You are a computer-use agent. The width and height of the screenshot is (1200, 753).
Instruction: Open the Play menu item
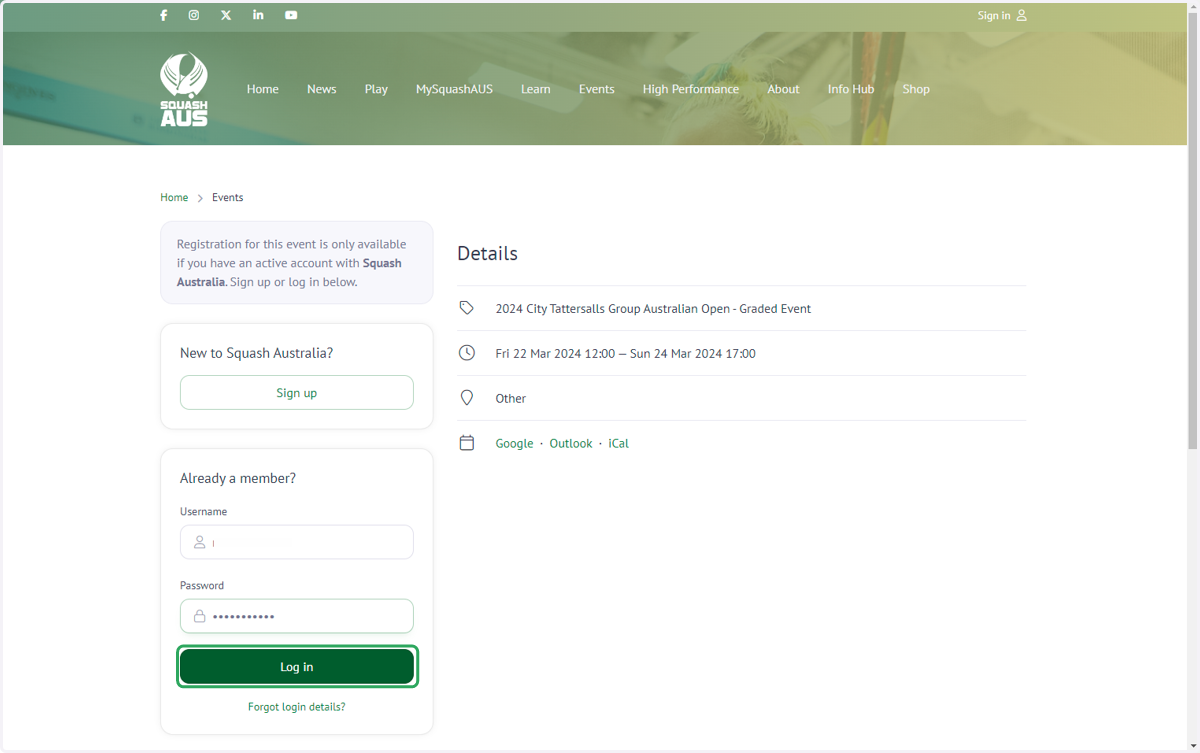(x=376, y=89)
